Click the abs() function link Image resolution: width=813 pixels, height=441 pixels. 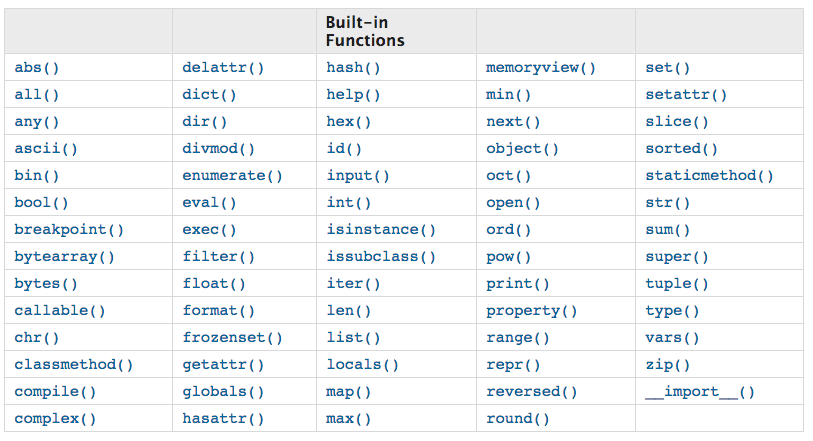pos(37,68)
